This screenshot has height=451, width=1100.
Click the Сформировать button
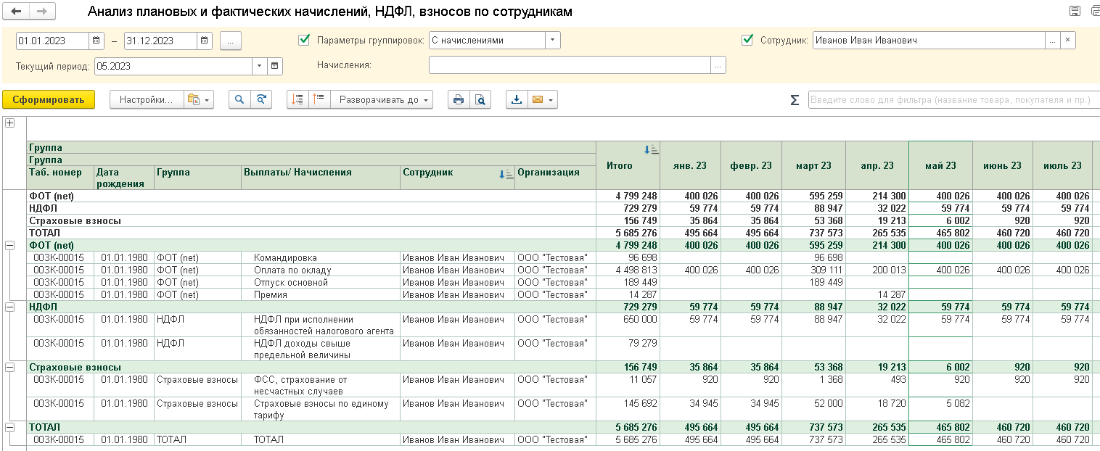tap(48, 100)
